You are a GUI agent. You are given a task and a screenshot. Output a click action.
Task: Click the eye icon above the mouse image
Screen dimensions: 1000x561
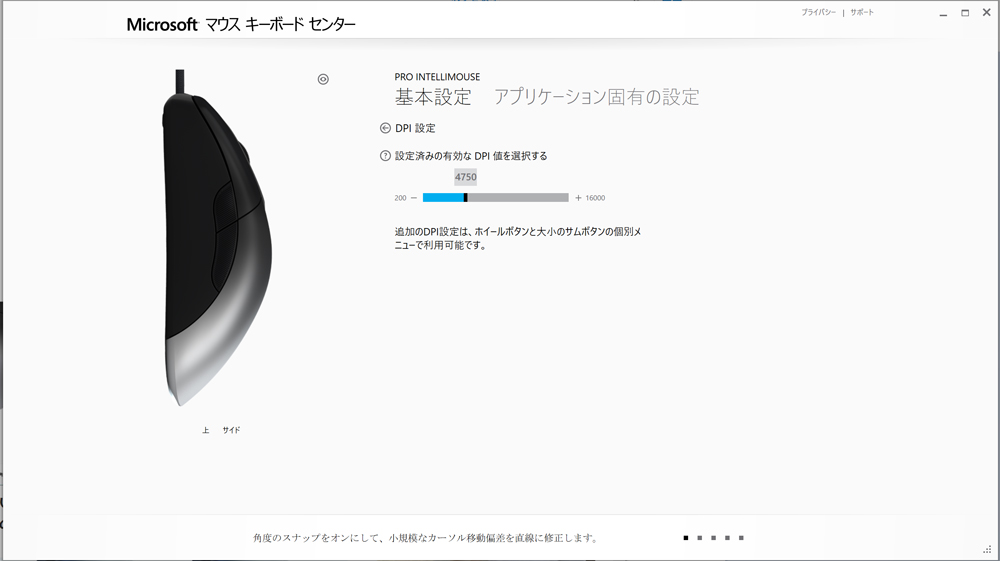coord(323,80)
